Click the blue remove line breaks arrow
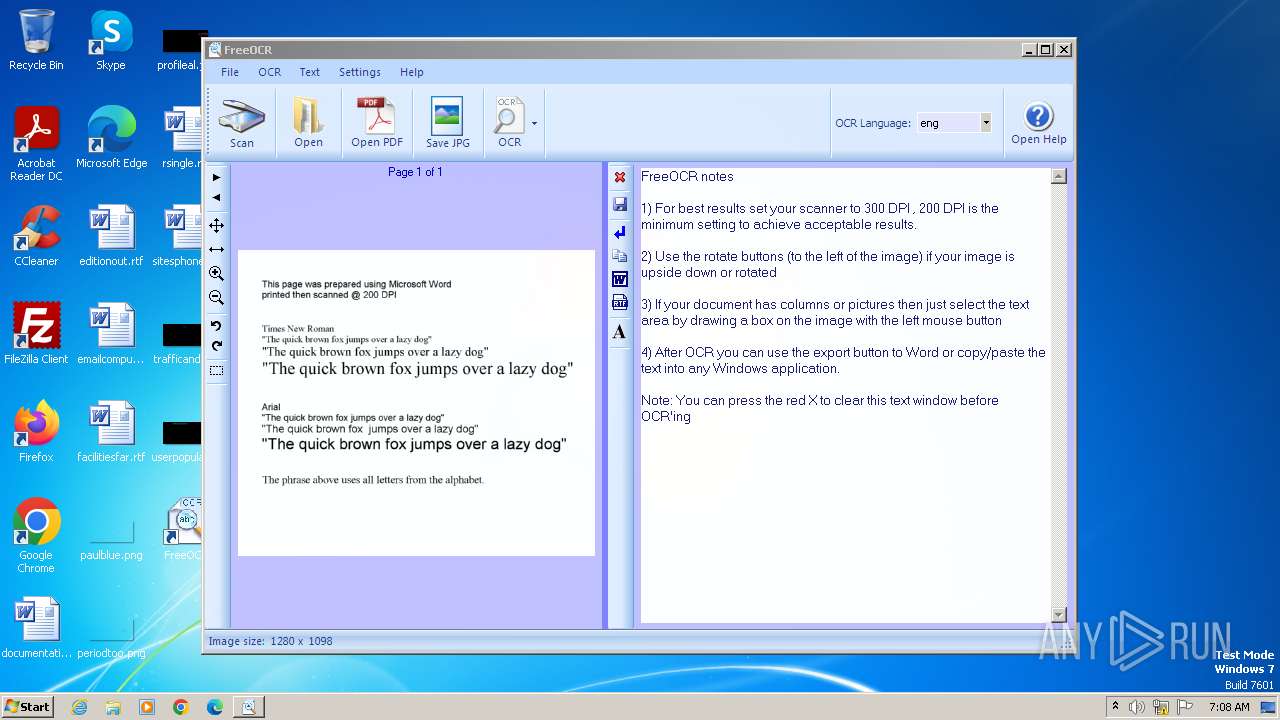Viewport: 1280px width, 720px height. pyautogui.click(x=620, y=232)
